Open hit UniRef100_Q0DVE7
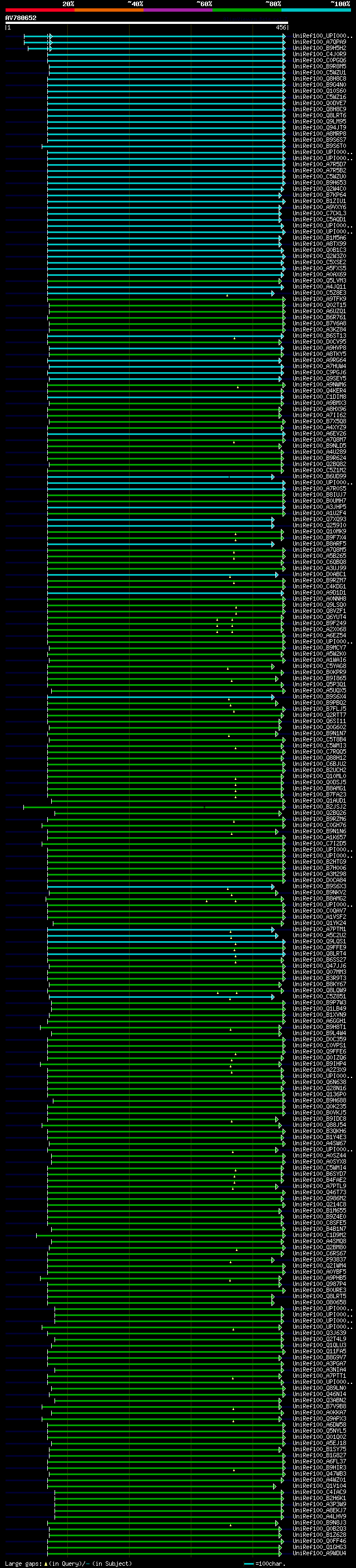This screenshot has height=1568, width=356. coord(319,103)
